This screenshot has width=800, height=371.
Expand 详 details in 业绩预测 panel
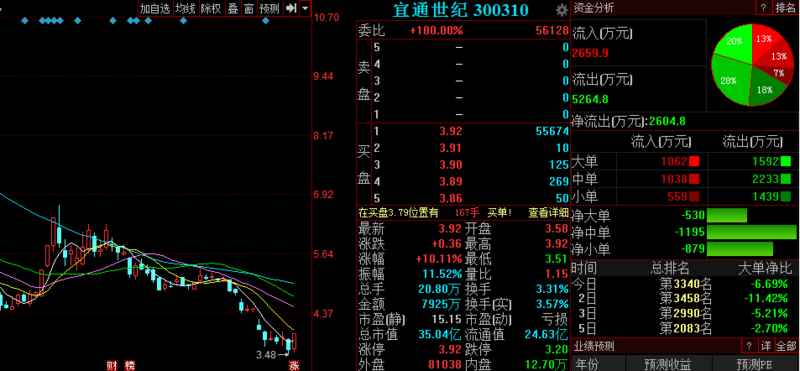(x=766, y=345)
